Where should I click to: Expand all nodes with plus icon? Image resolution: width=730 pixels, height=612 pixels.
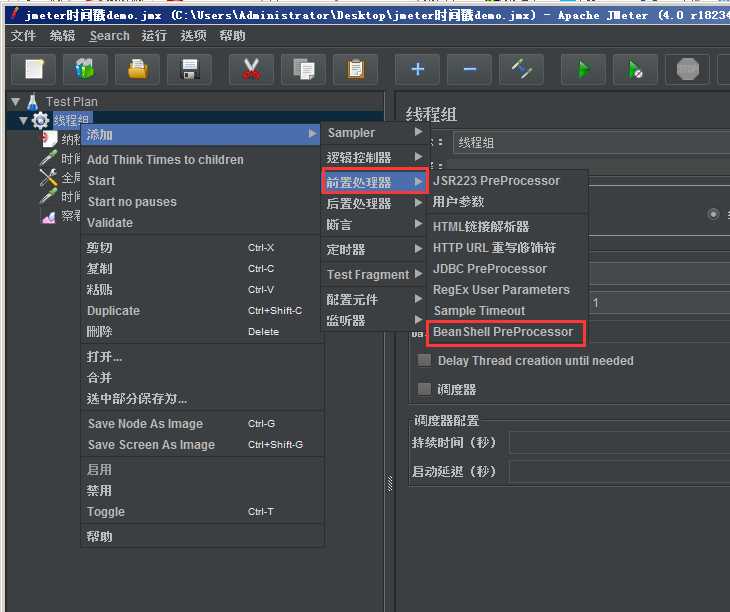pos(418,69)
